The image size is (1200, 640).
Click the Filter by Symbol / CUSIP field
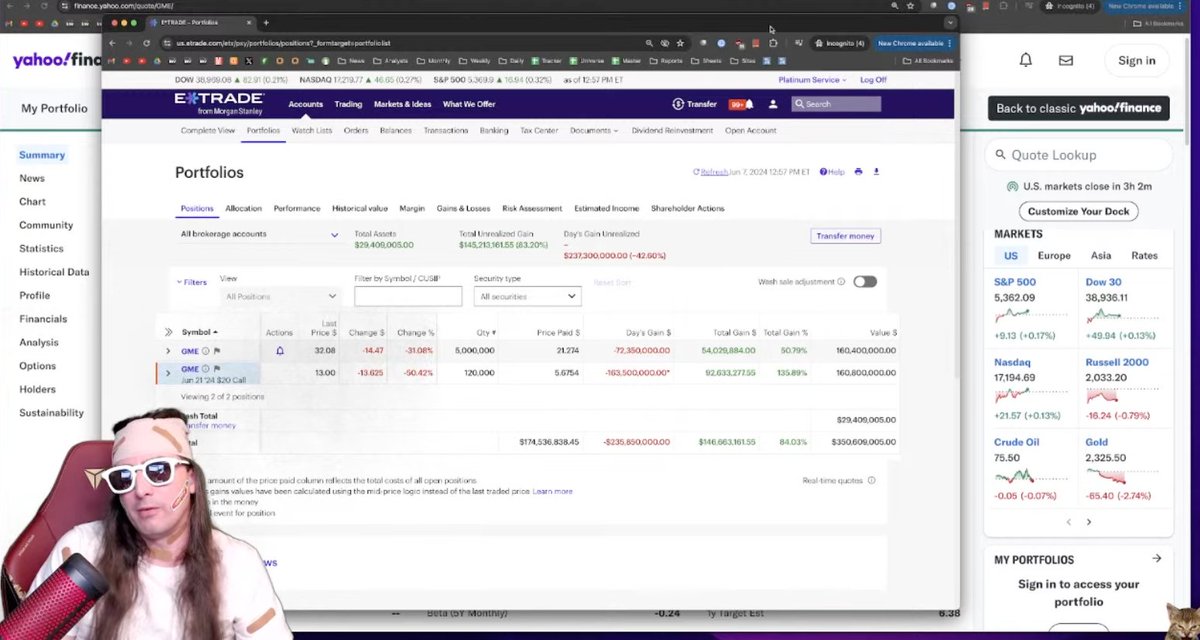tap(408, 296)
